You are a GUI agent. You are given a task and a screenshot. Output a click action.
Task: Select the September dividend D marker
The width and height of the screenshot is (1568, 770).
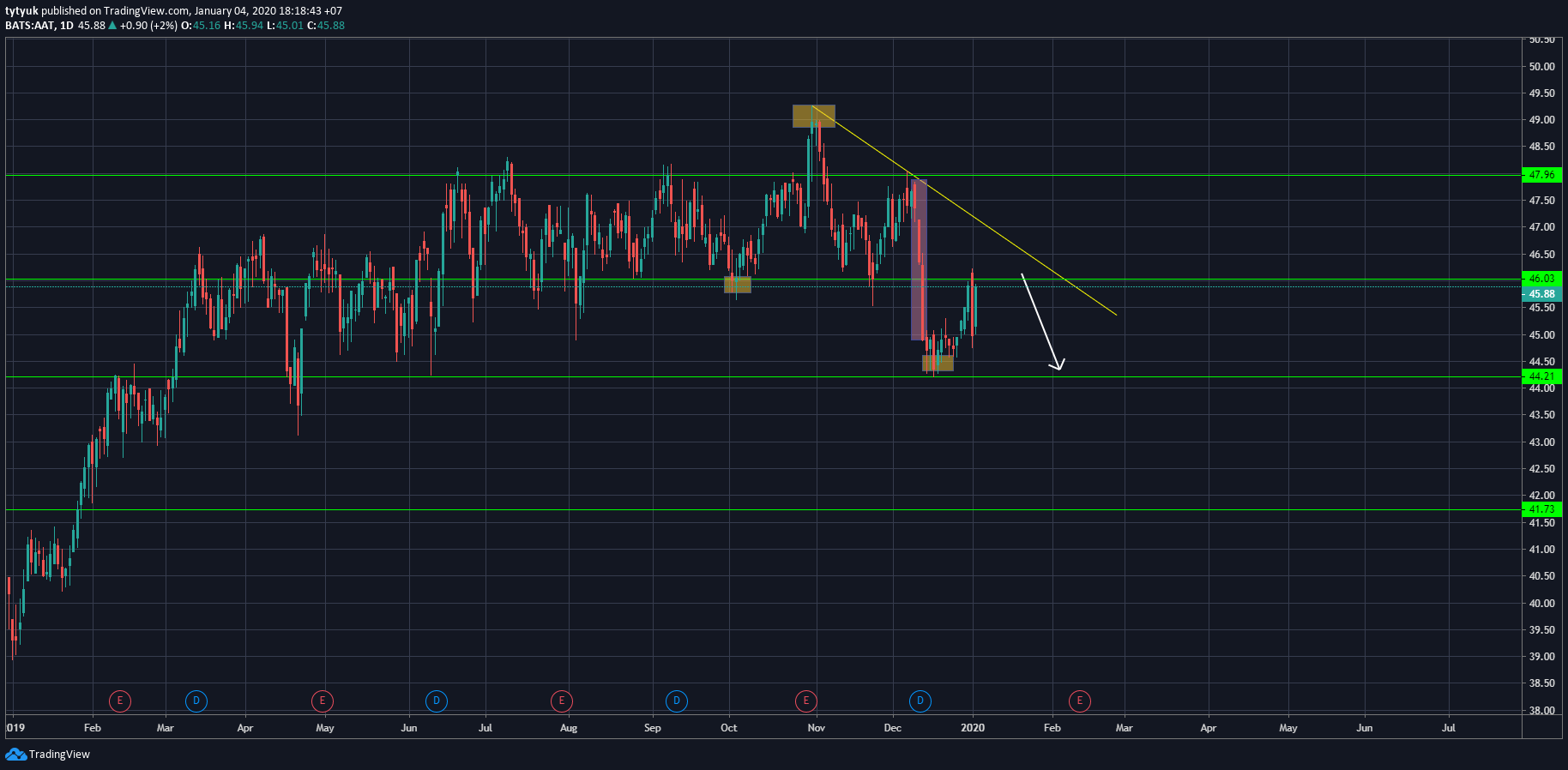677,701
